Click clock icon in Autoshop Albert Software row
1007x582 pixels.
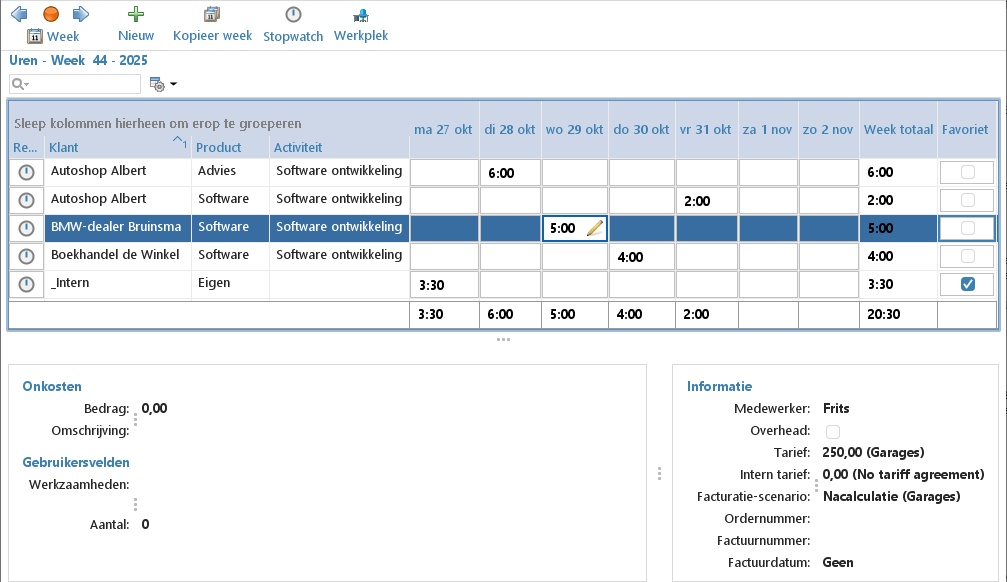[x=26, y=200]
